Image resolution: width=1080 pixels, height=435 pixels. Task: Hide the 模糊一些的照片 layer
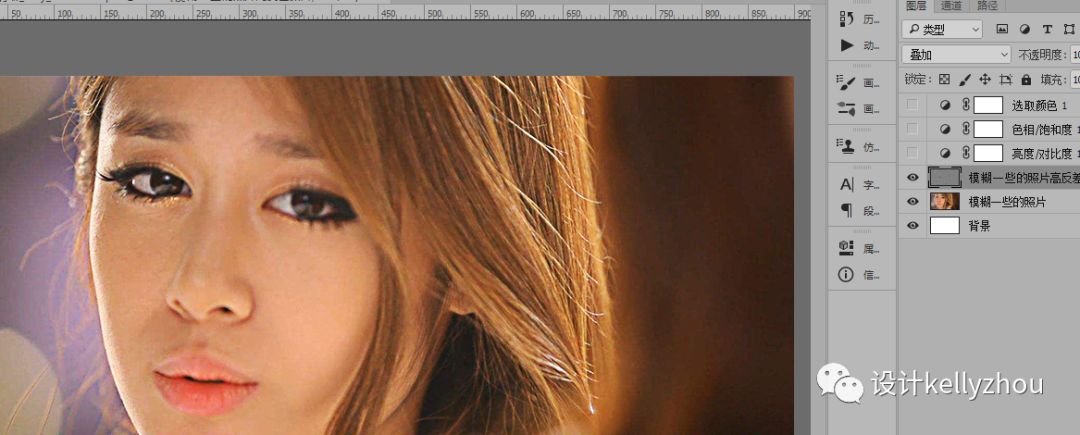[x=913, y=202]
